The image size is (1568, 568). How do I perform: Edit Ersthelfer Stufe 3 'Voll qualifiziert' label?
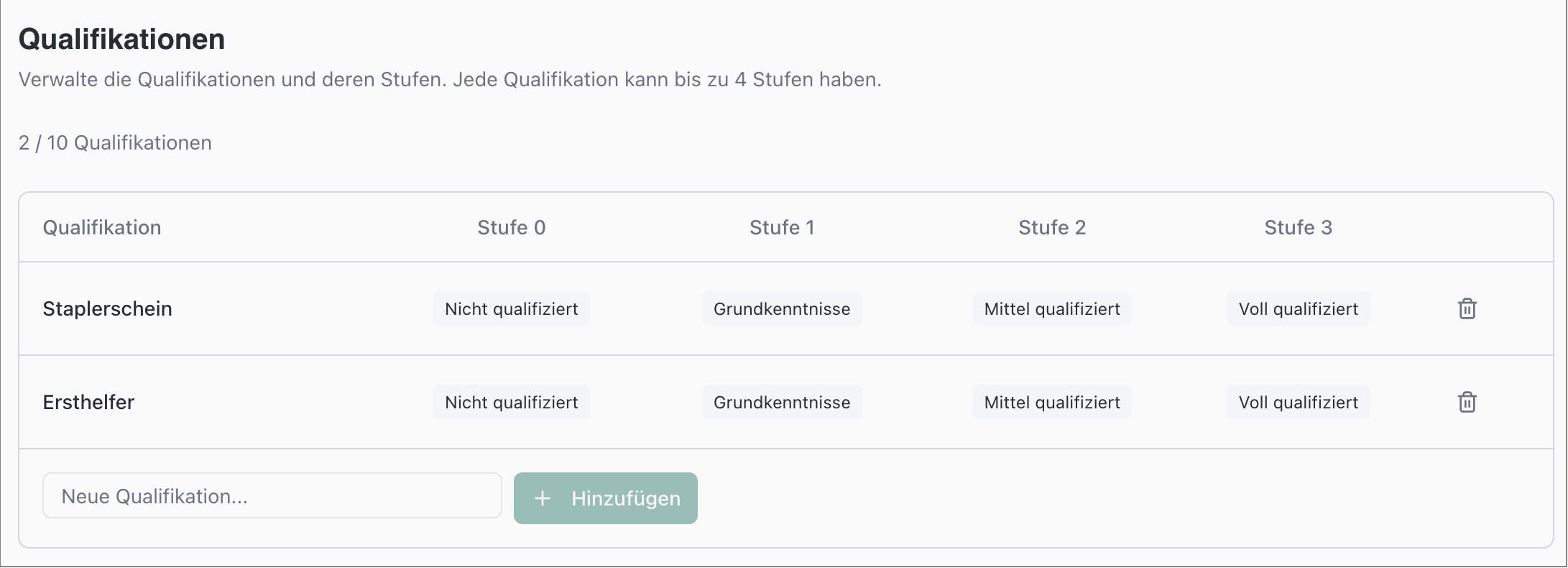pos(1298,403)
